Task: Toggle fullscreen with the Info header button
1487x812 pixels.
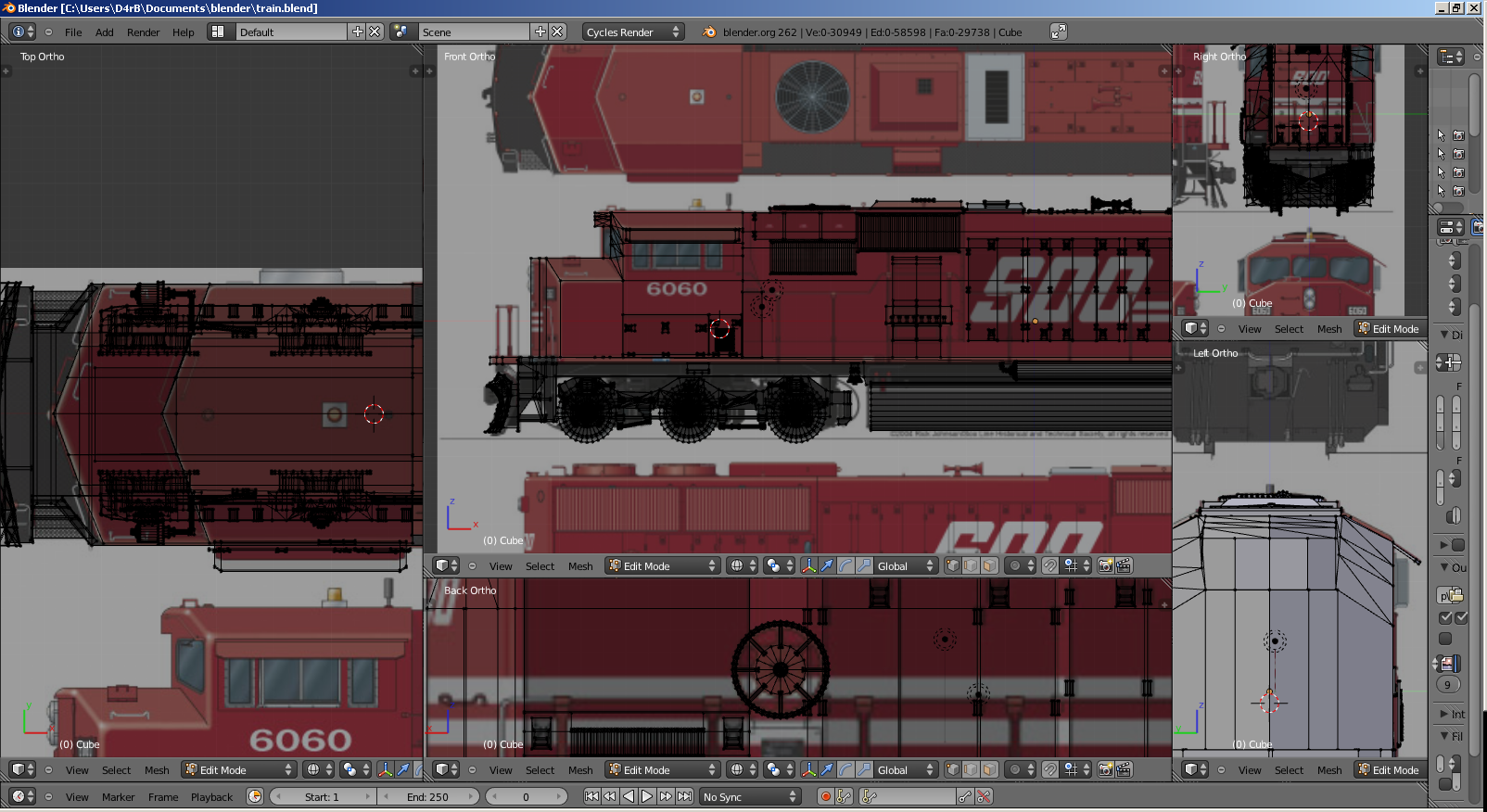Action: [x=1058, y=32]
